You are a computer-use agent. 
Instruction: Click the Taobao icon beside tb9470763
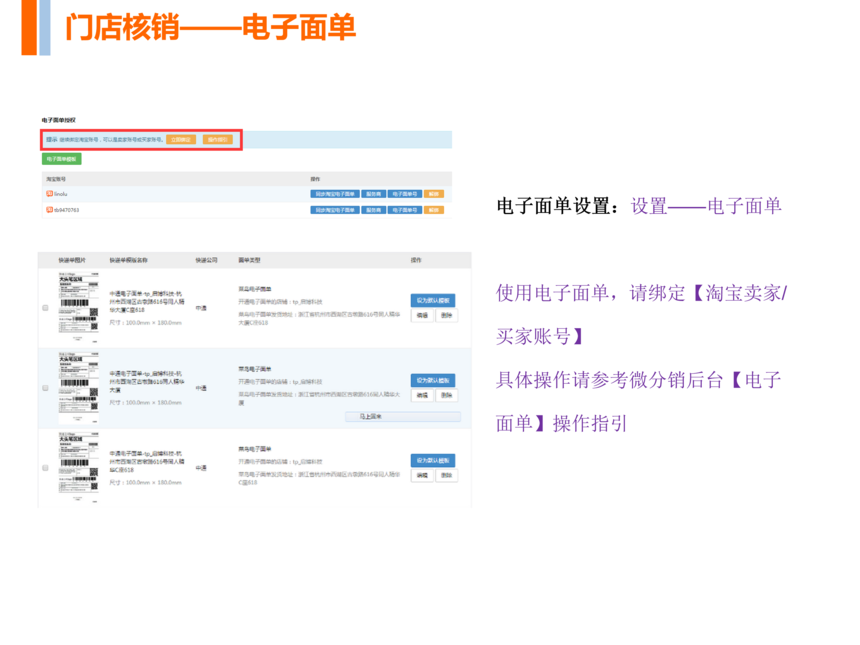(x=49, y=210)
